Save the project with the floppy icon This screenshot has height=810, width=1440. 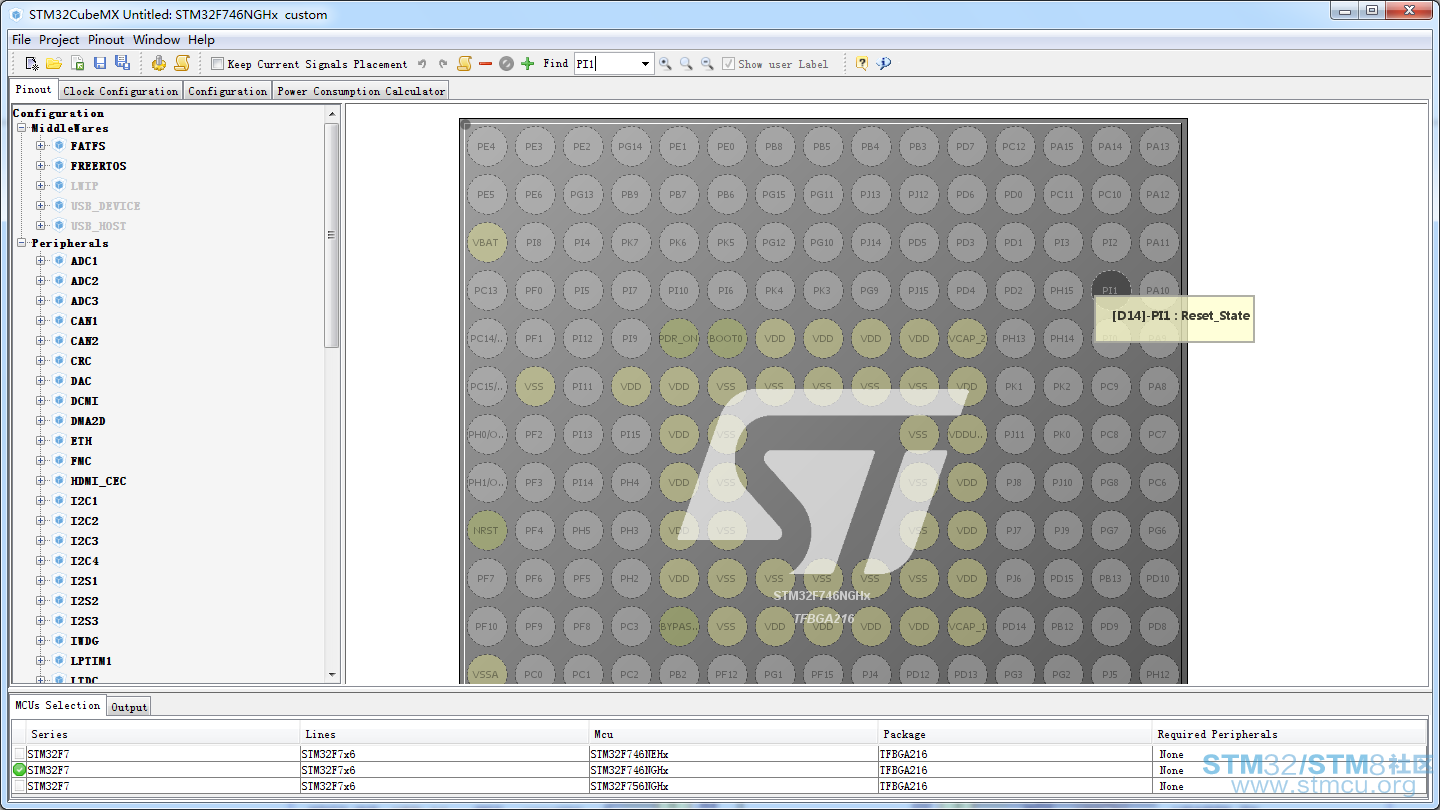(x=100, y=63)
